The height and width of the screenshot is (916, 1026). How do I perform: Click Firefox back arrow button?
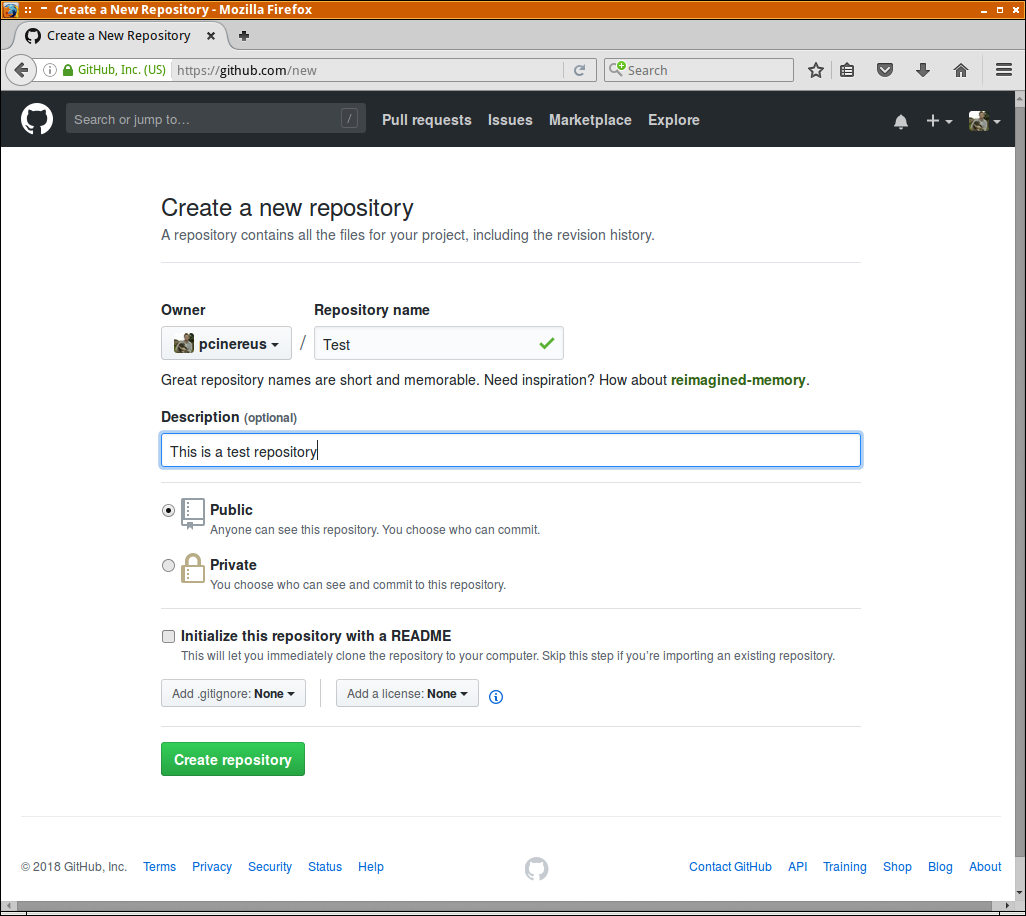point(21,70)
